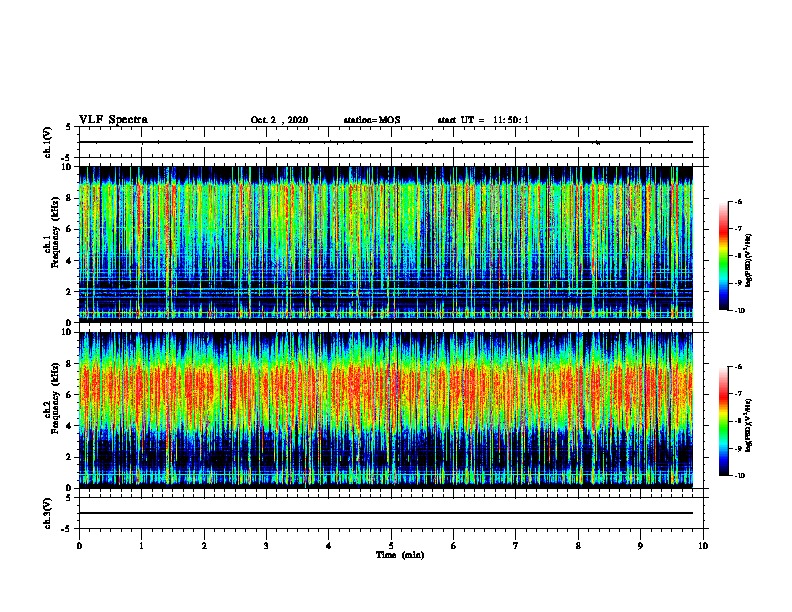Click the "10" kHz tick of ch.1 spectrogram
Screen dimensions: 792x612
tap(67, 167)
